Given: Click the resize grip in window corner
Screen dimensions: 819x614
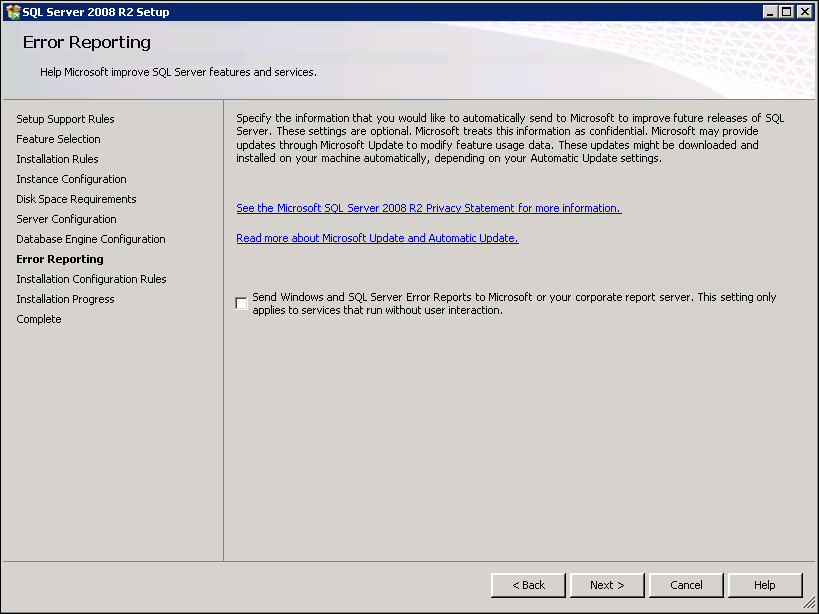Looking at the screenshot, I should tap(810, 605).
